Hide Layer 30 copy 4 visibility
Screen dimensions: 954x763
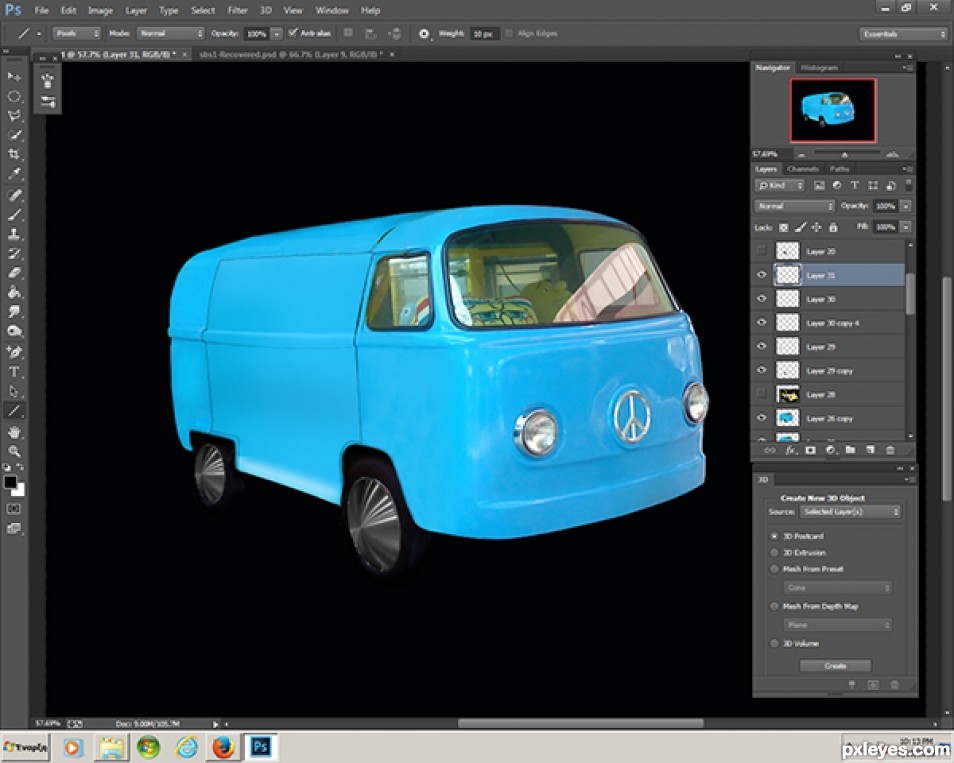[761, 322]
